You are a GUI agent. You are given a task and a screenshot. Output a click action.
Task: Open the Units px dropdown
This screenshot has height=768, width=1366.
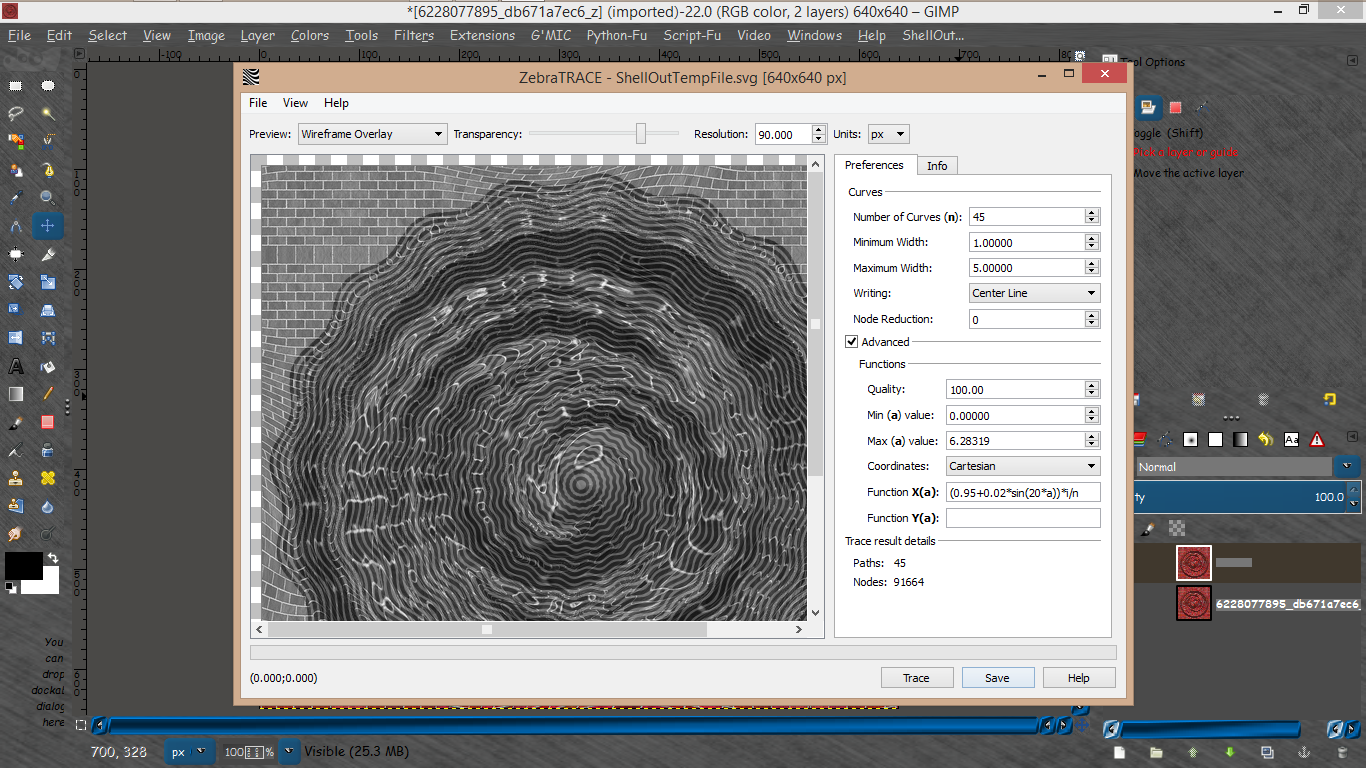[x=888, y=134]
